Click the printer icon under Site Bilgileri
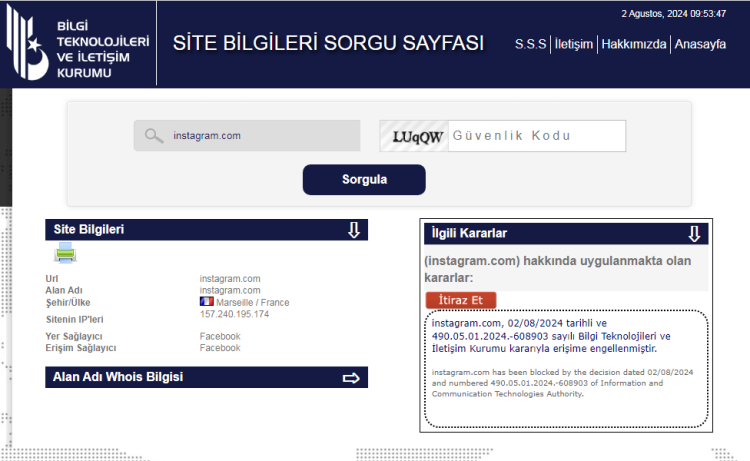Image resolution: width=750 pixels, height=461 pixels. point(65,254)
